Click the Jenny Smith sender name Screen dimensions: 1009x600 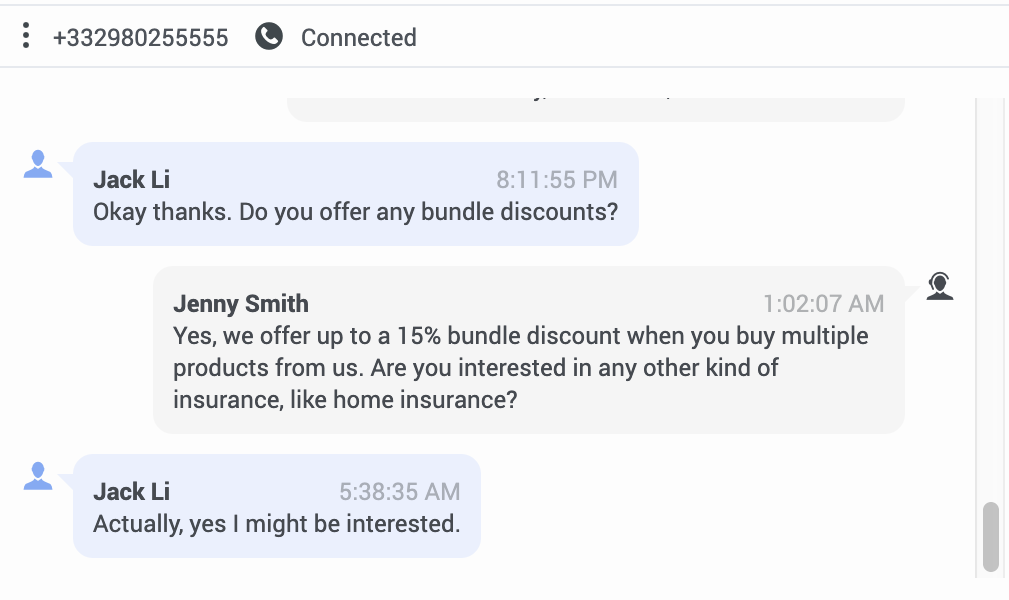pos(241,304)
